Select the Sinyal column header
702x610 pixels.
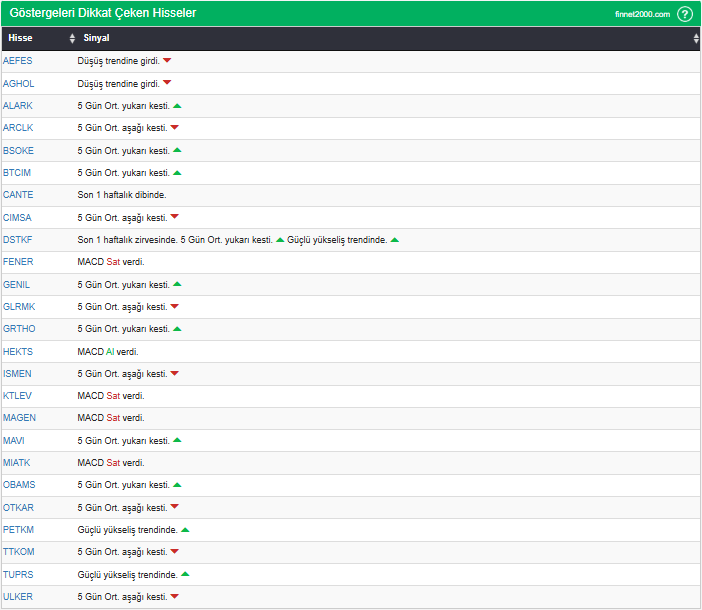pyautogui.click(x=97, y=38)
